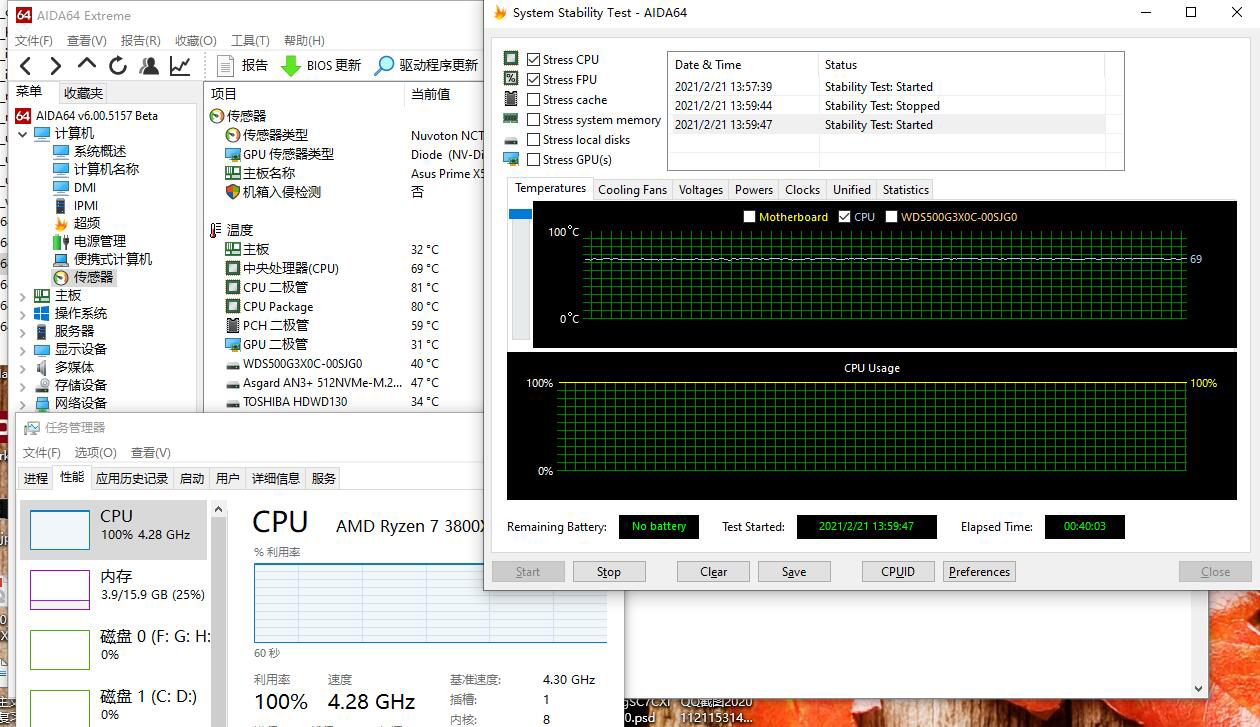Select 内存 panel in Task Manager
This screenshot has width=1260, height=727.
[113, 589]
